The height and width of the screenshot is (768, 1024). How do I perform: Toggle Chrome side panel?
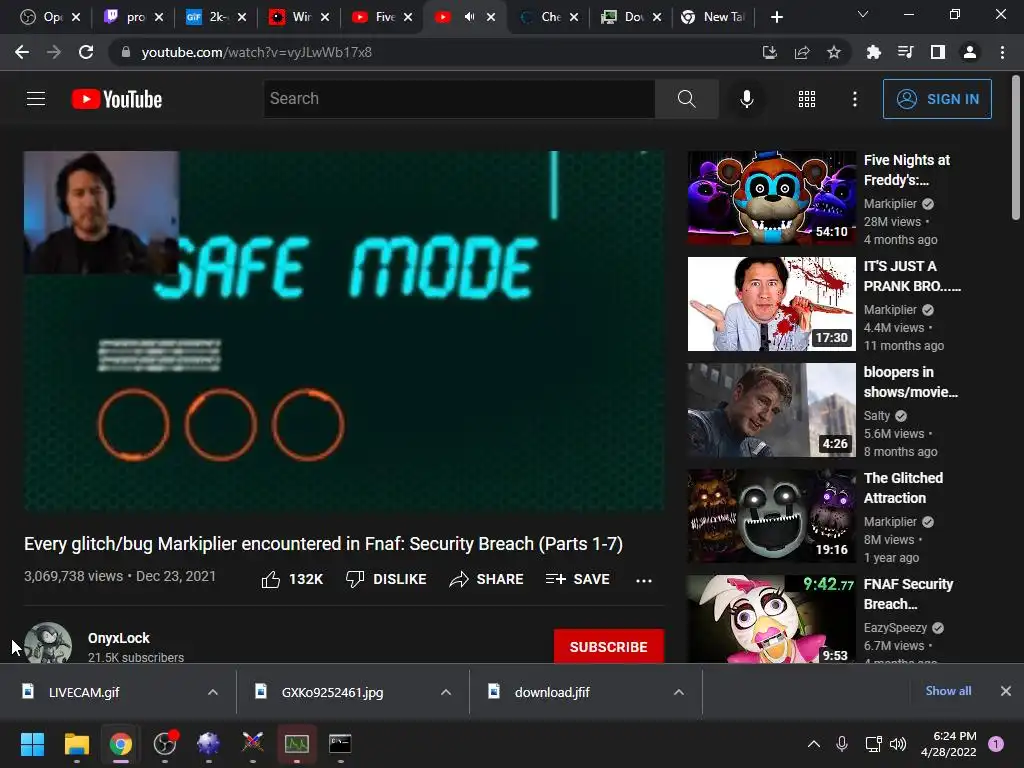[x=938, y=52]
